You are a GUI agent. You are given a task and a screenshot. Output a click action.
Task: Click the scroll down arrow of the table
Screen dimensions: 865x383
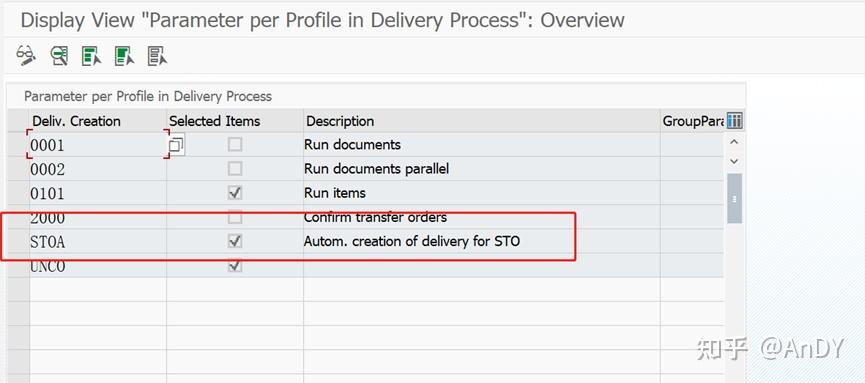click(734, 162)
